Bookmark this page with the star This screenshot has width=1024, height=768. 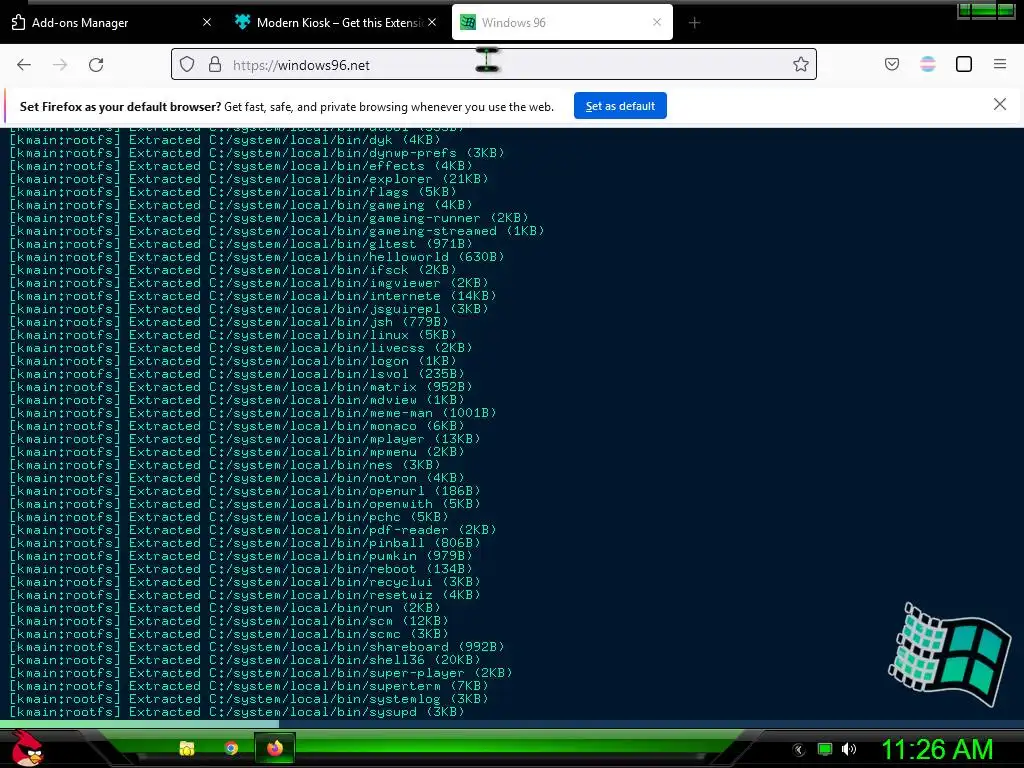coord(801,64)
